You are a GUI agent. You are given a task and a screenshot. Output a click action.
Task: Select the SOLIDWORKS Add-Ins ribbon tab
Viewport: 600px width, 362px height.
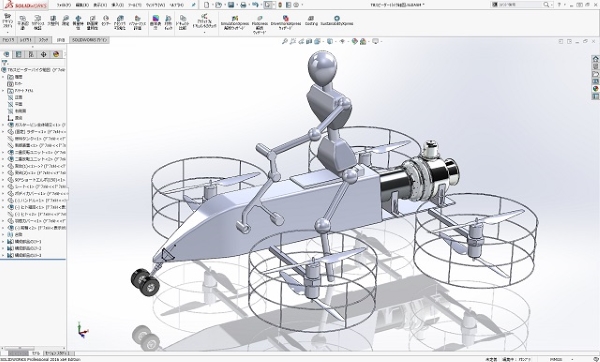(90, 40)
